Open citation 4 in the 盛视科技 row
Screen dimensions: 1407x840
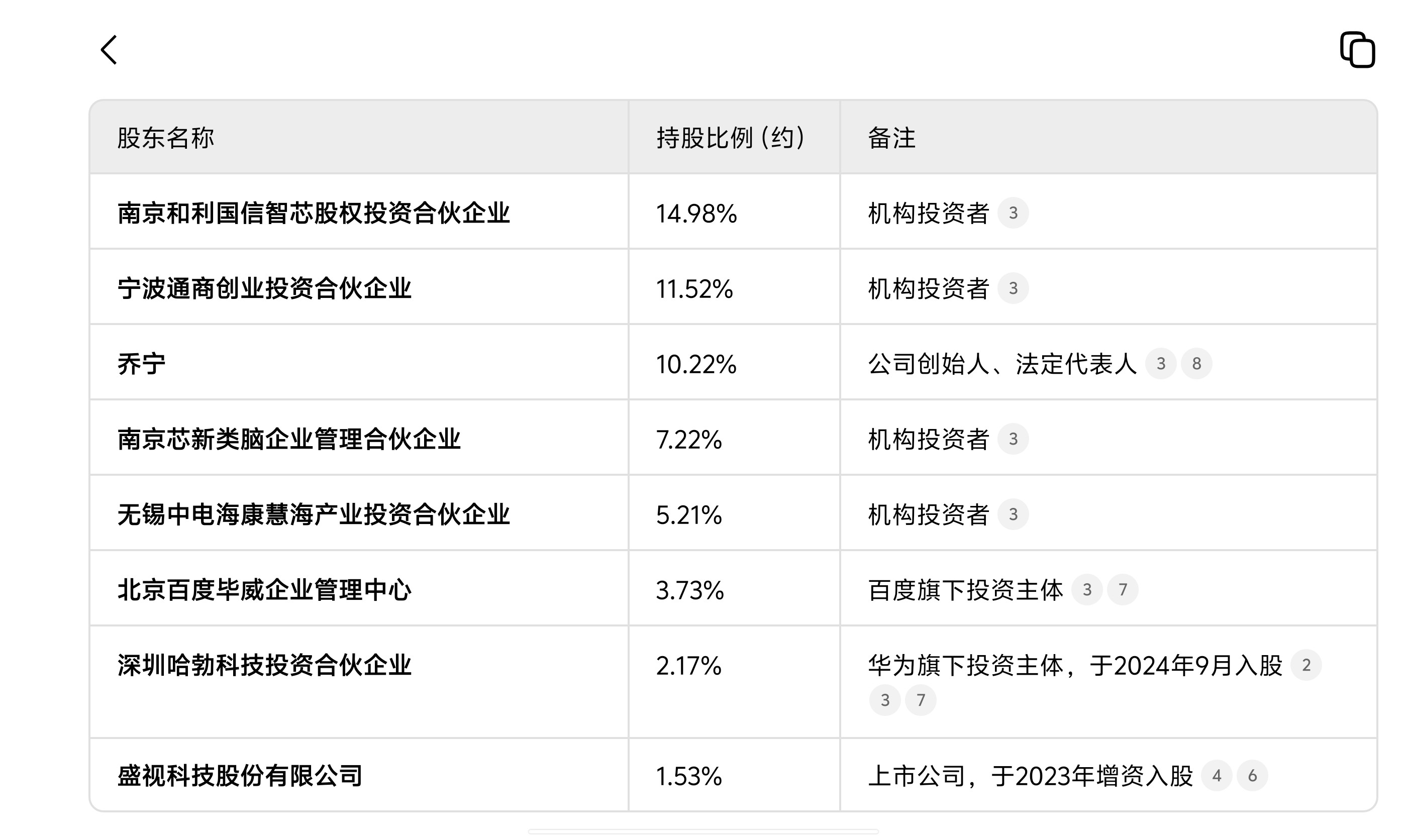point(1216,775)
